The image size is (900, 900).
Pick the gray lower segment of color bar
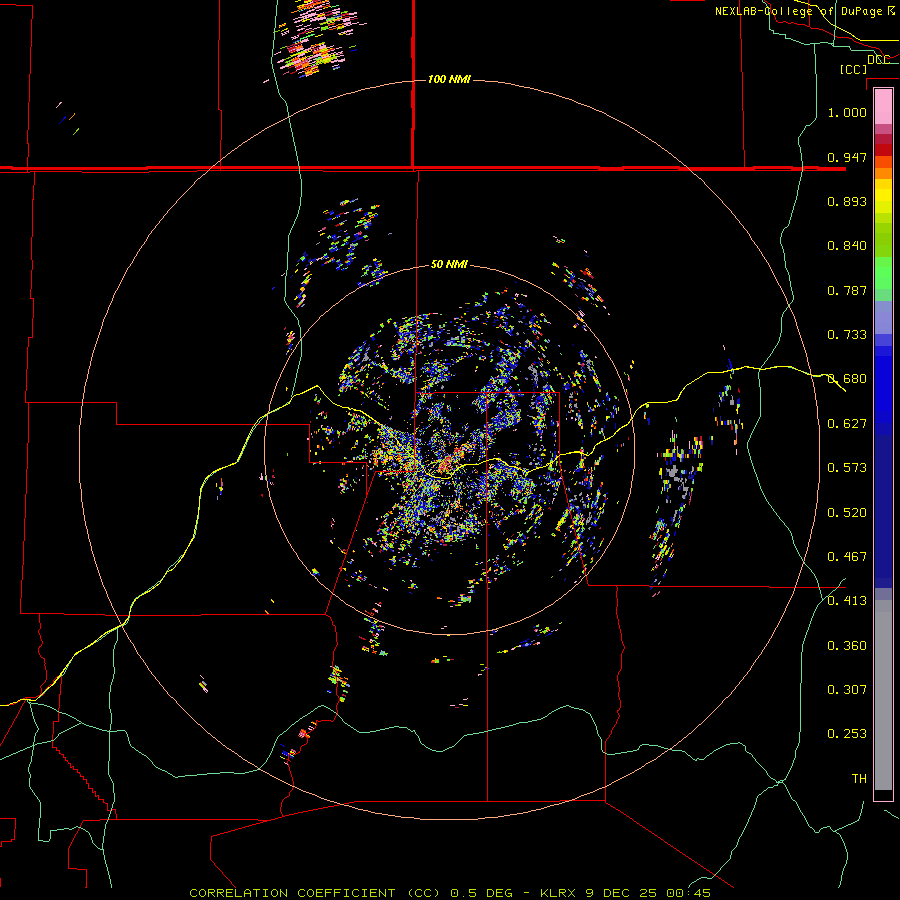[x=883, y=695]
